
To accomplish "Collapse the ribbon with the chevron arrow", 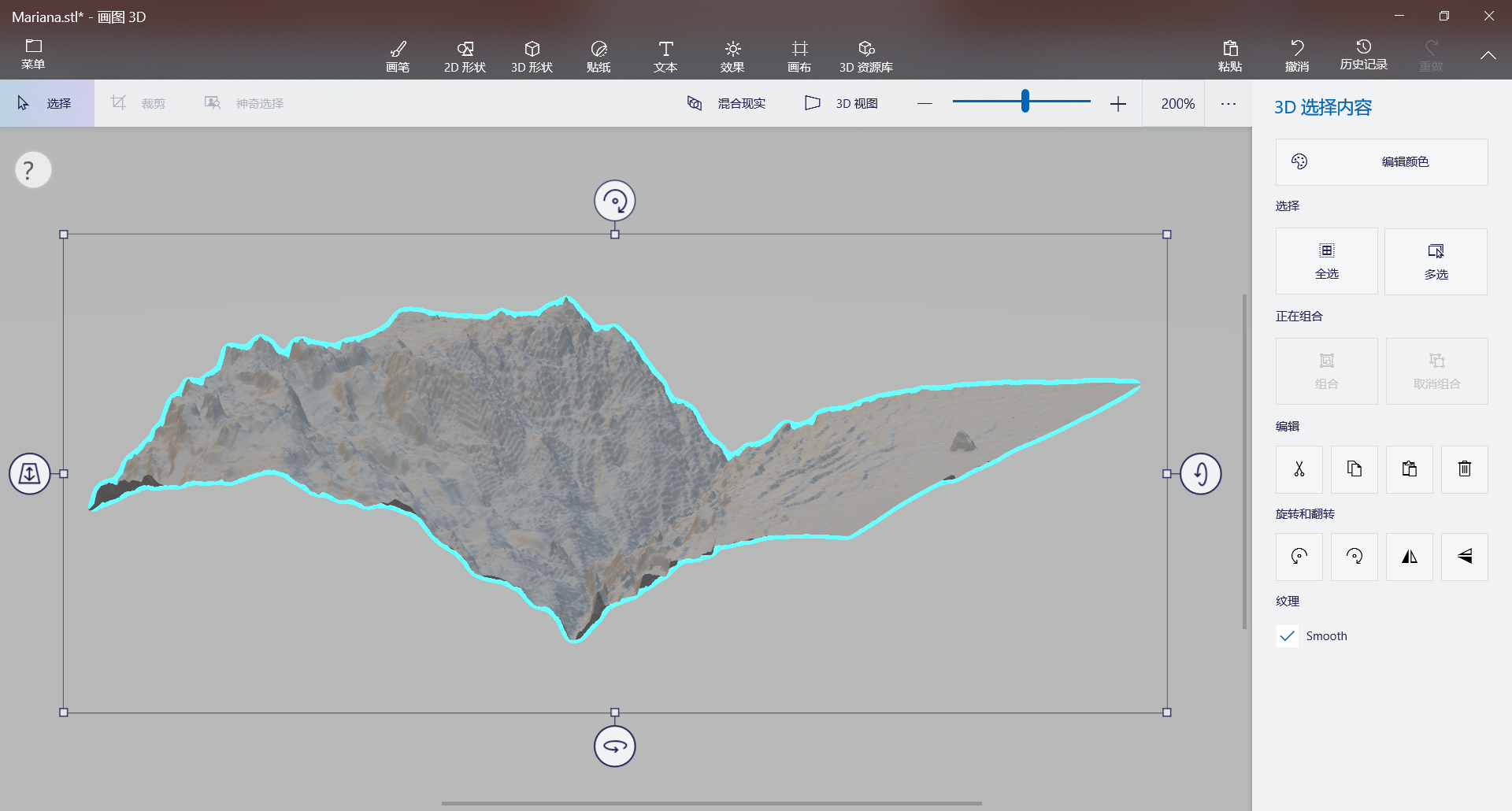I will (x=1488, y=55).
